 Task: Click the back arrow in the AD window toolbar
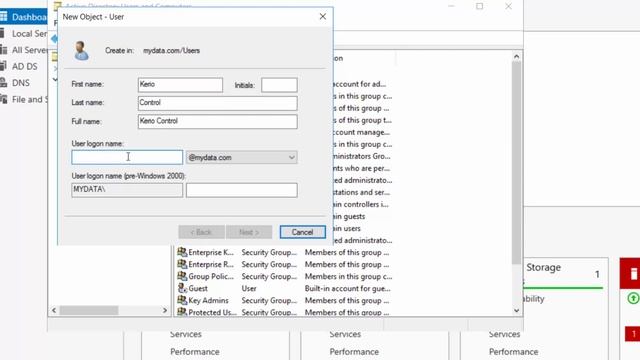54,39
